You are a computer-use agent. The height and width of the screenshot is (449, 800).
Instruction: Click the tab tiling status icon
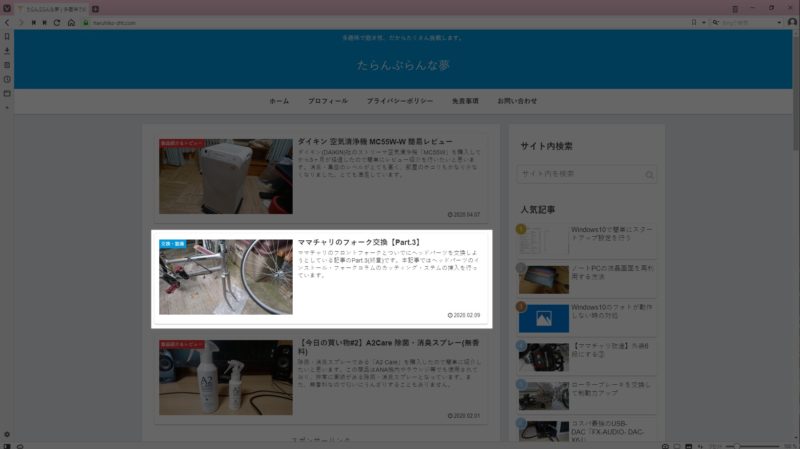coord(677,446)
